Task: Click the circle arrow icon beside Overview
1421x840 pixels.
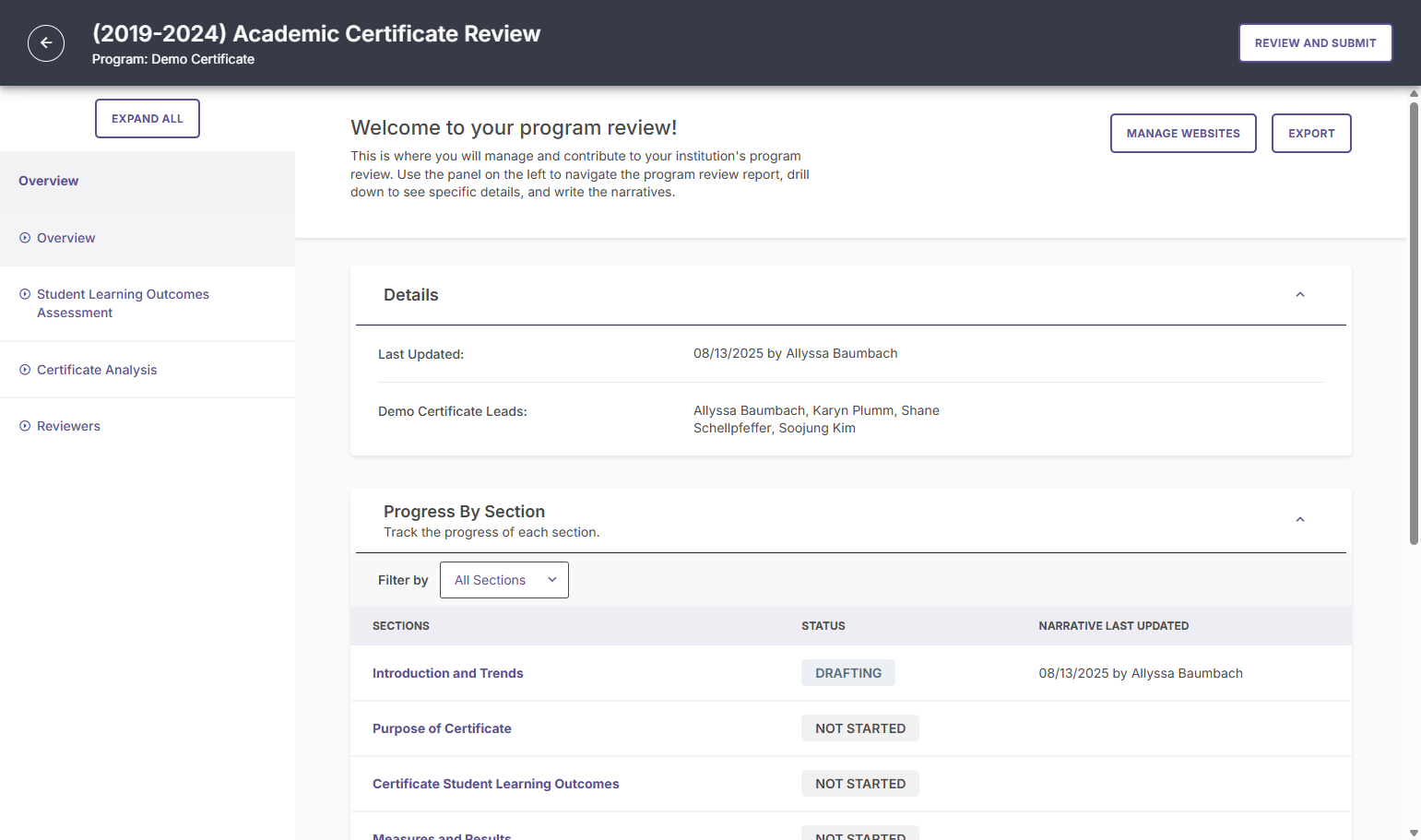Action: pyautogui.click(x=25, y=238)
